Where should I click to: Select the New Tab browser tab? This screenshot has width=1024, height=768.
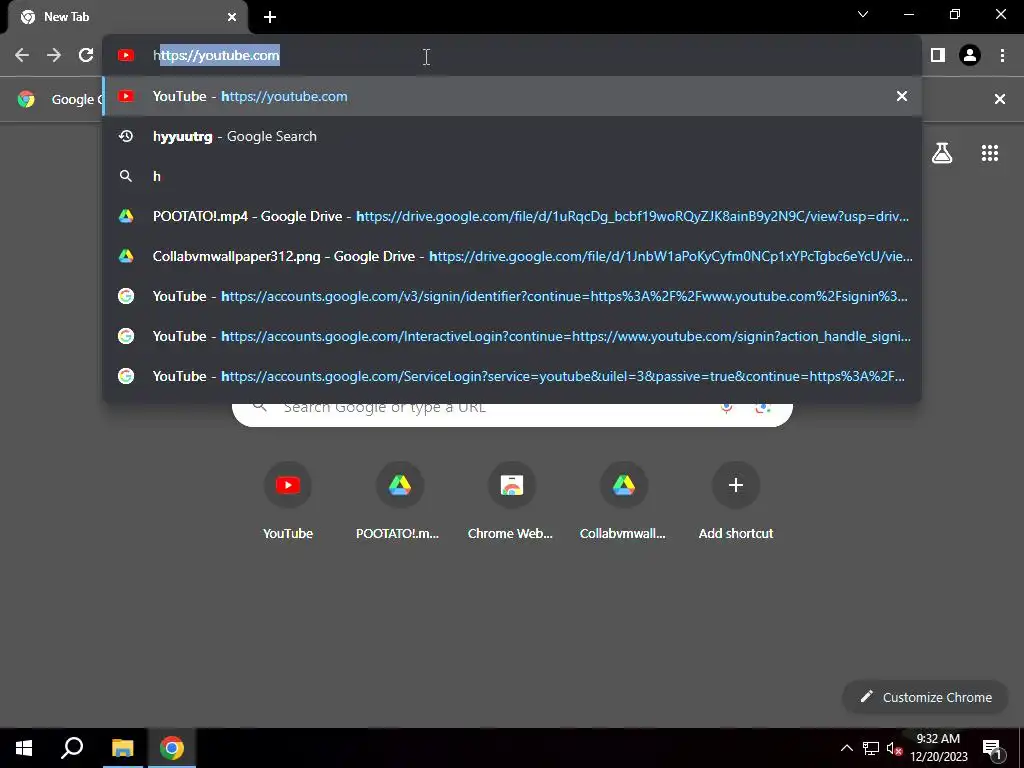(x=127, y=17)
